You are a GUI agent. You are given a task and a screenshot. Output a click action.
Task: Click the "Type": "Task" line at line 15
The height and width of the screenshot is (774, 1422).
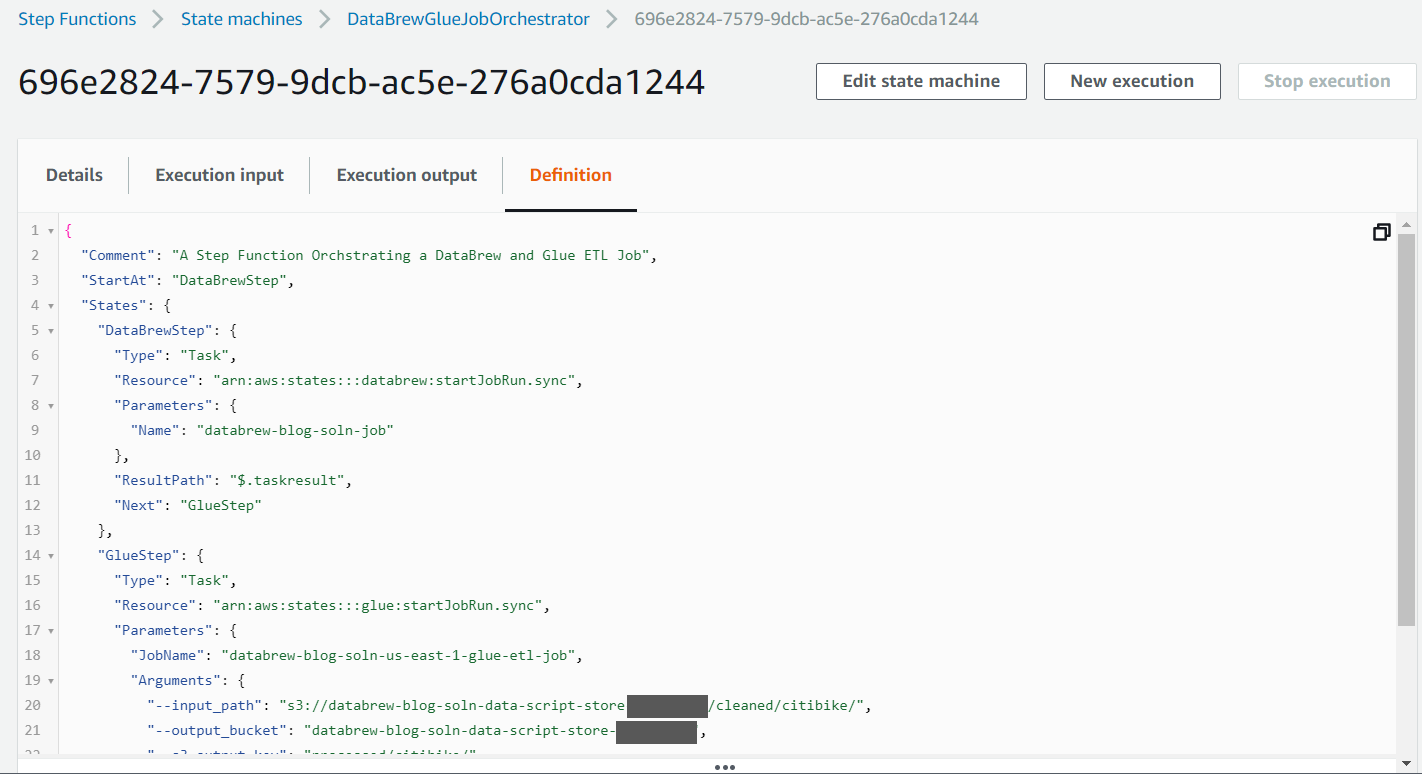[176, 580]
